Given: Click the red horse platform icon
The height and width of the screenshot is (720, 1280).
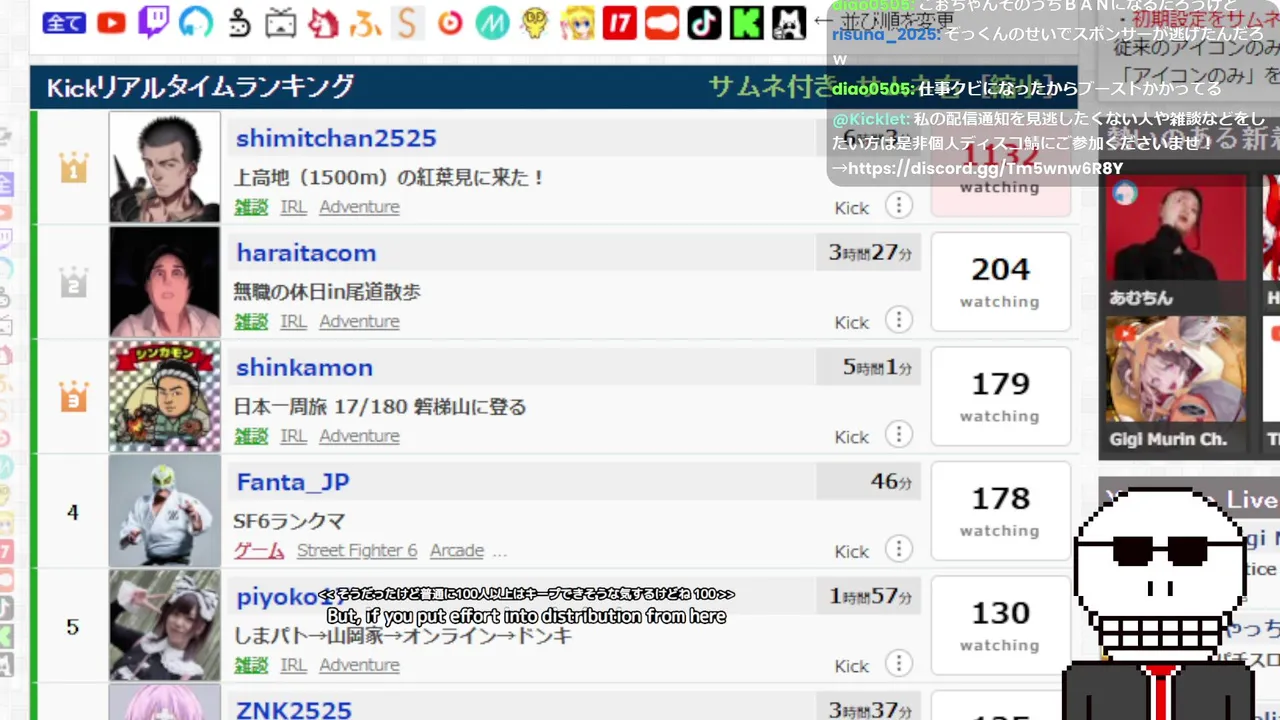Looking at the screenshot, I should [323, 22].
